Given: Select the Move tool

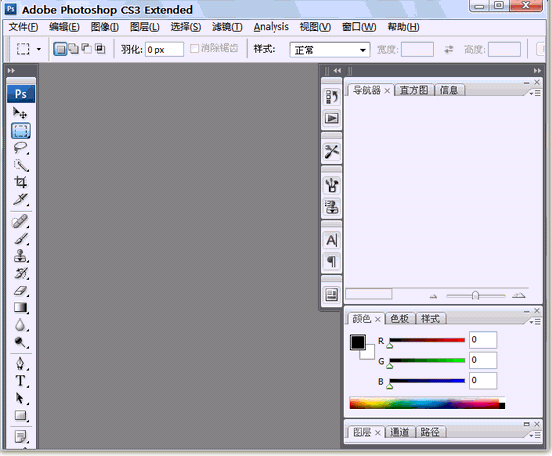Looking at the screenshot, I should [x=20, y=113].
